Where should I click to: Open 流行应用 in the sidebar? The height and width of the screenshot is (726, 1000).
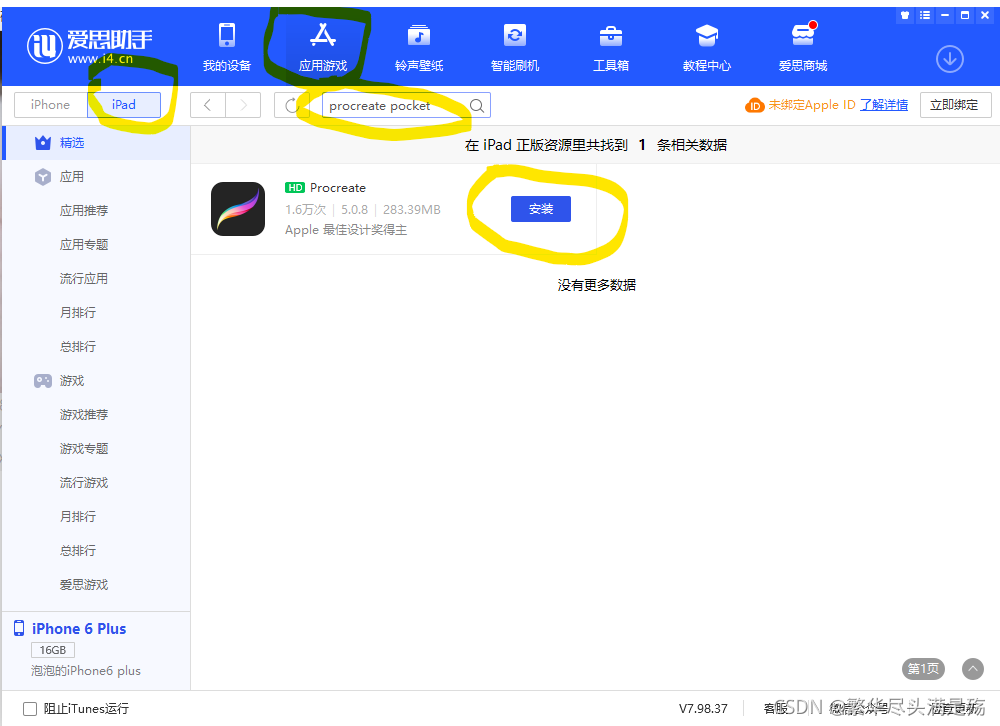pyautogui.click(x=84, y=279)
